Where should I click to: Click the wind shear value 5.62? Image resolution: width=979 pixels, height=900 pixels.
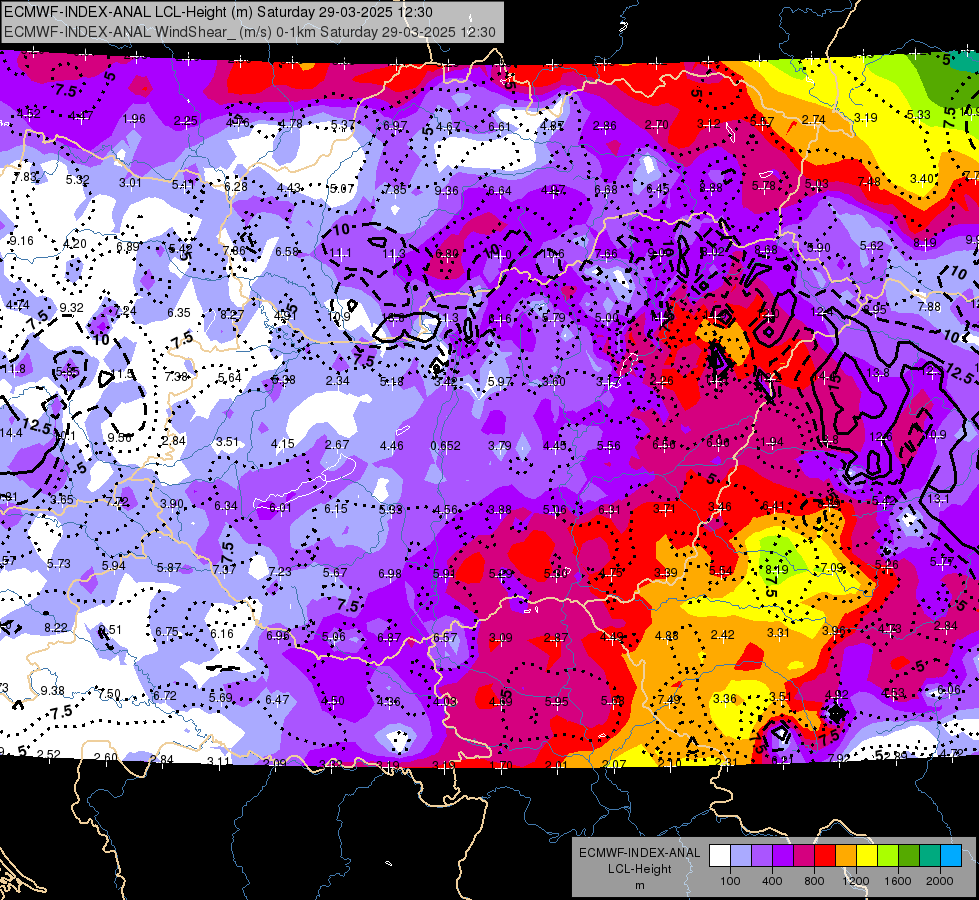(871, 245)
